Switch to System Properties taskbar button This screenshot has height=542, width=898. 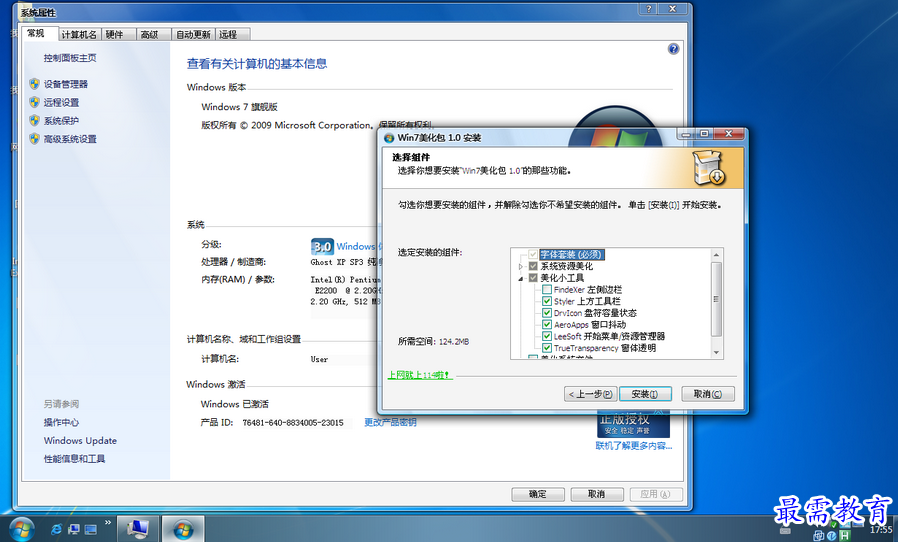138,528
